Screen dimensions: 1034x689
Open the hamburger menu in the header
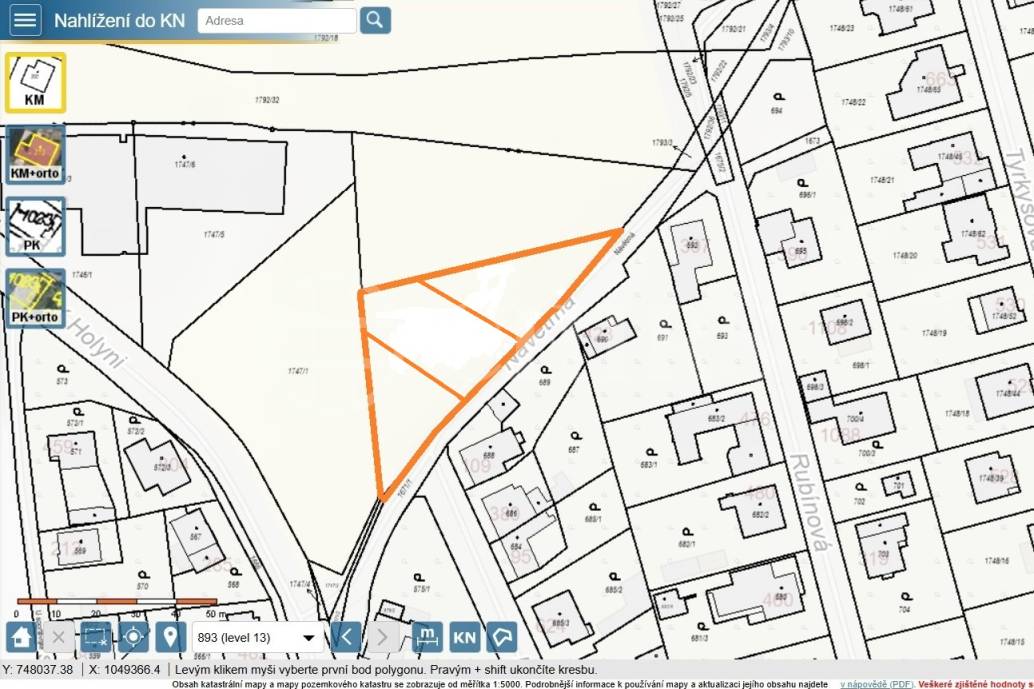coord(24,19)
